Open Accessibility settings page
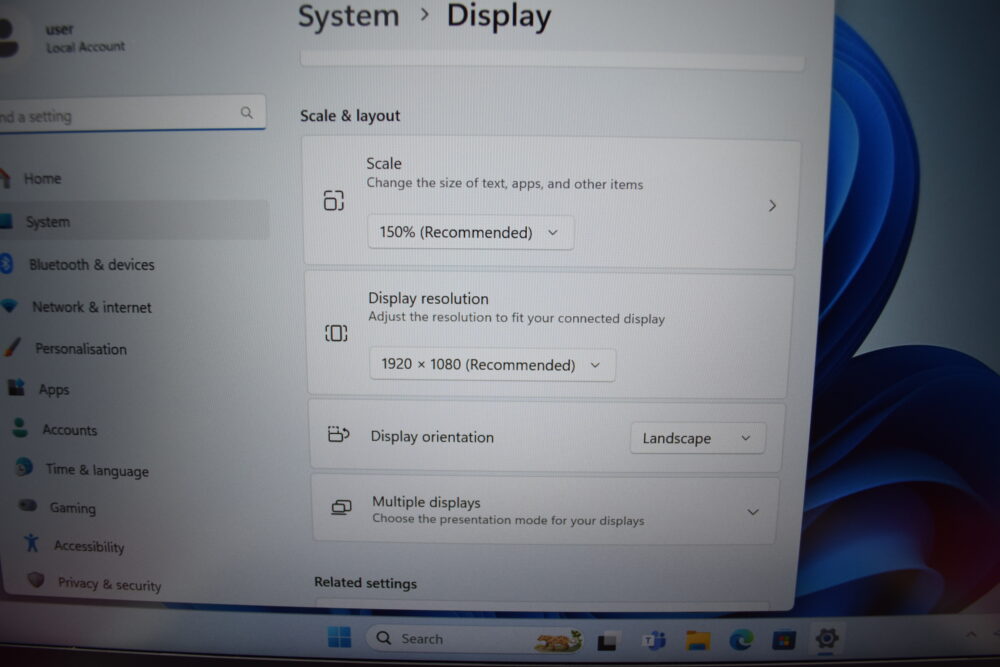This screenshot has height=667, width=1000. 89,546
